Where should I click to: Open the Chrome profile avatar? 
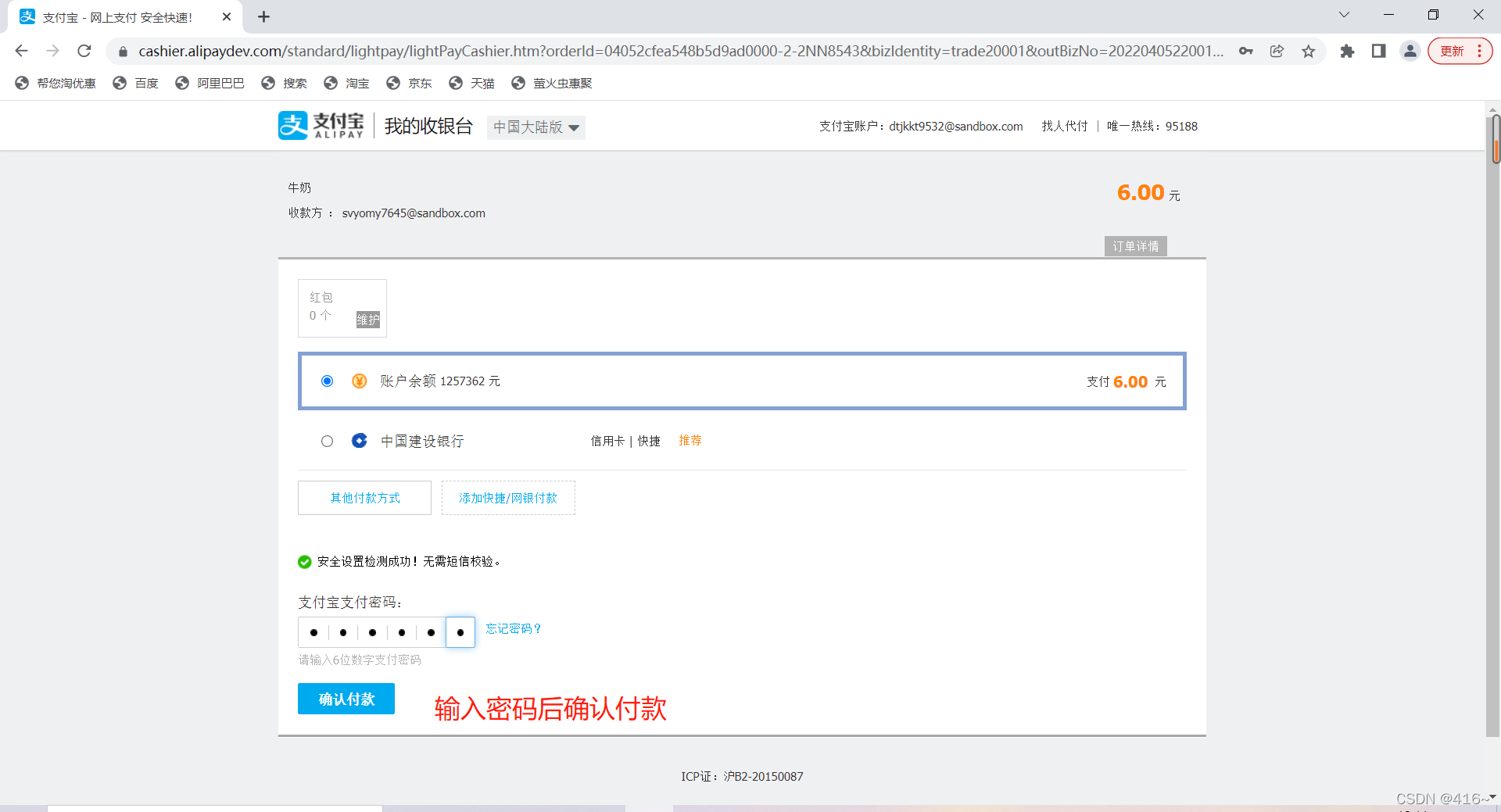1410,51
